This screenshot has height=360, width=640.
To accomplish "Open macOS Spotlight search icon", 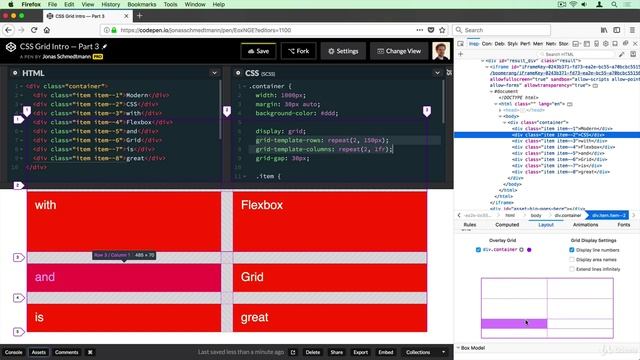I will point(614,4).
